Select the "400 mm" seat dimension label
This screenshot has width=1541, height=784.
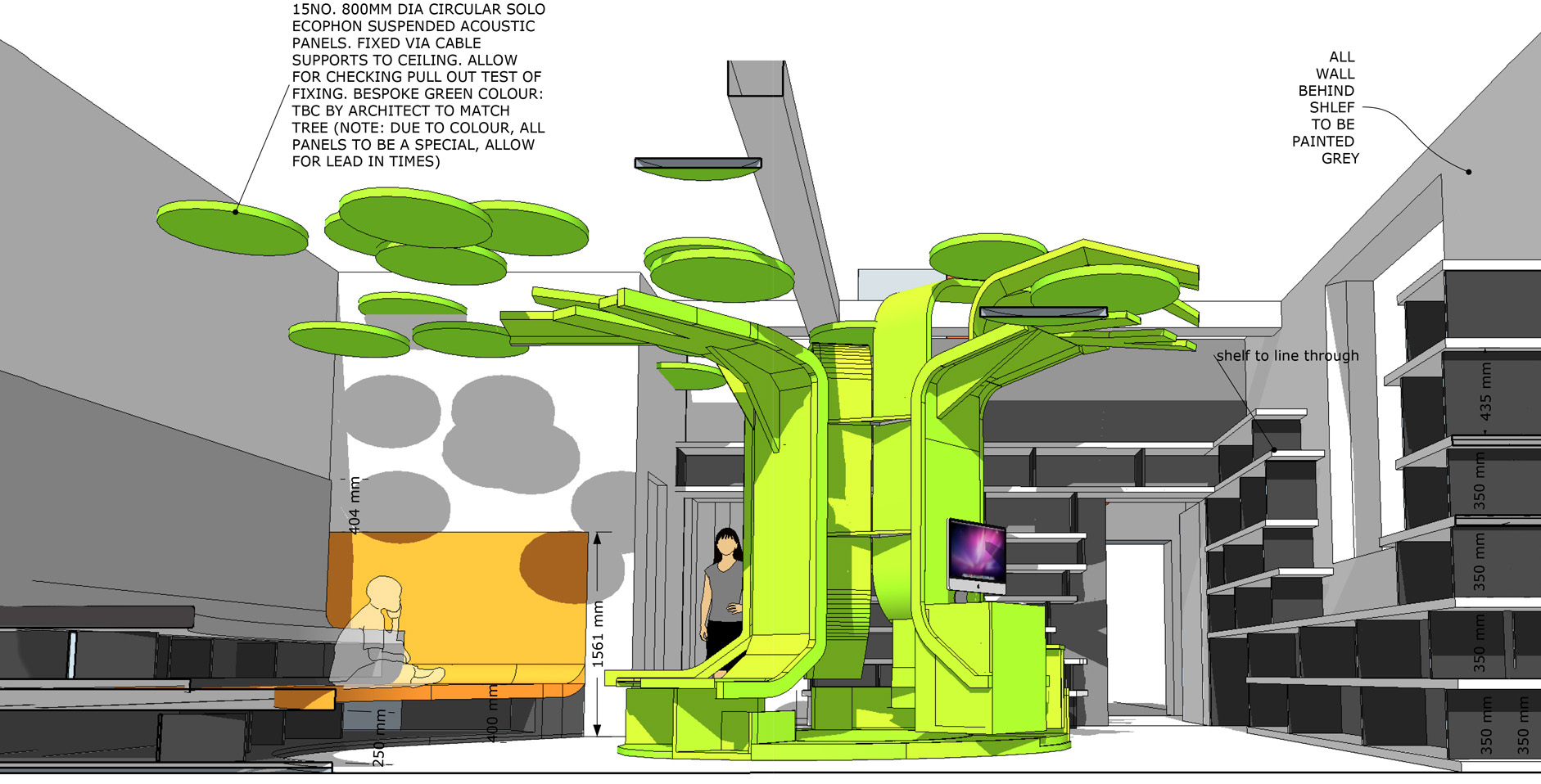pos(492,714)
